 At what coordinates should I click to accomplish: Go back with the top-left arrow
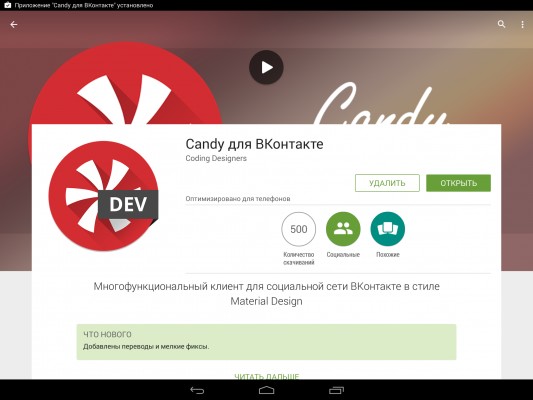14,24
